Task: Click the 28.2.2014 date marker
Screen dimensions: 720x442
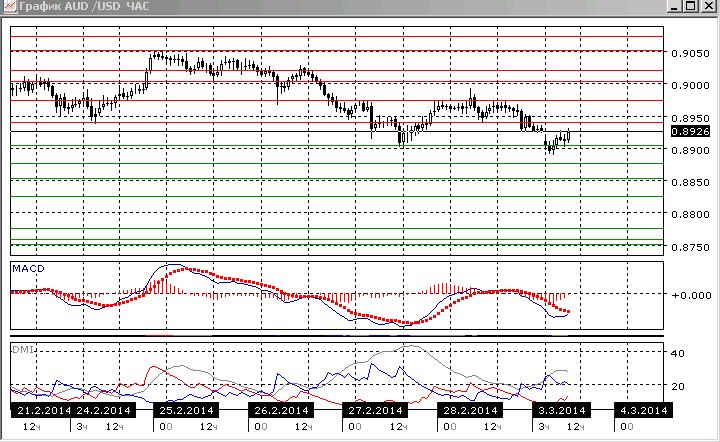Action: coord(470,410)
